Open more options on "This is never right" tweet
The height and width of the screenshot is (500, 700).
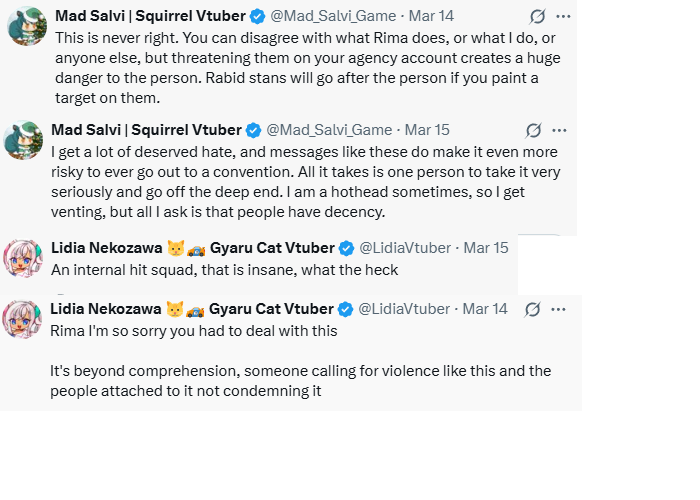click(563, 17)
